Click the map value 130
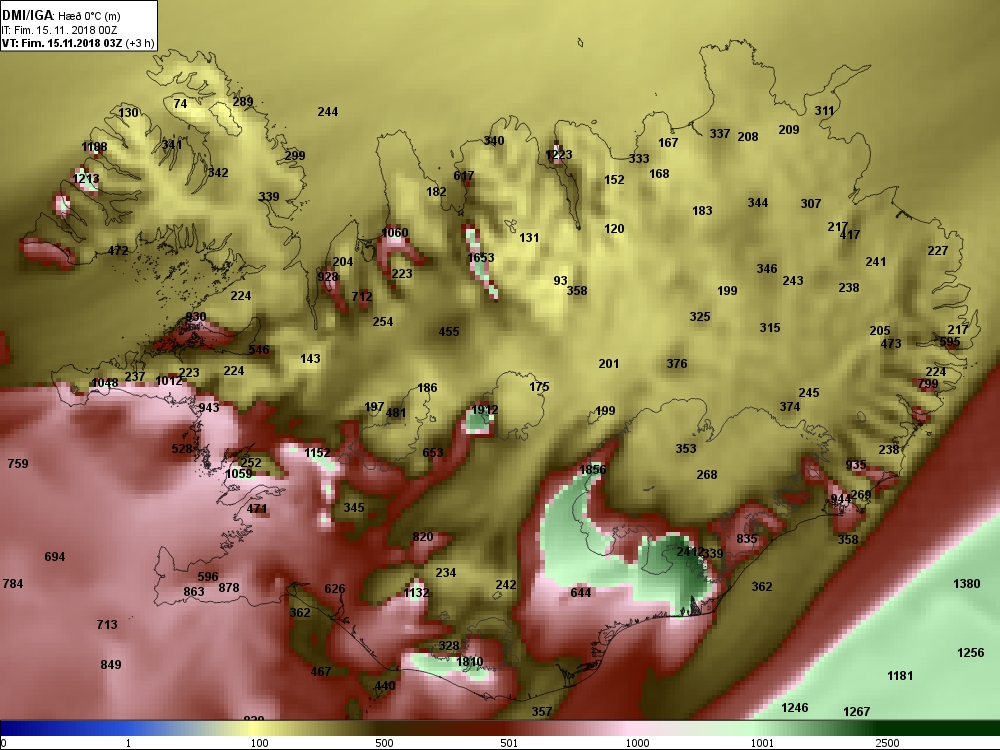Image resolution: width=1000 pixels, height=750 pixels. [x=128, y=113]
